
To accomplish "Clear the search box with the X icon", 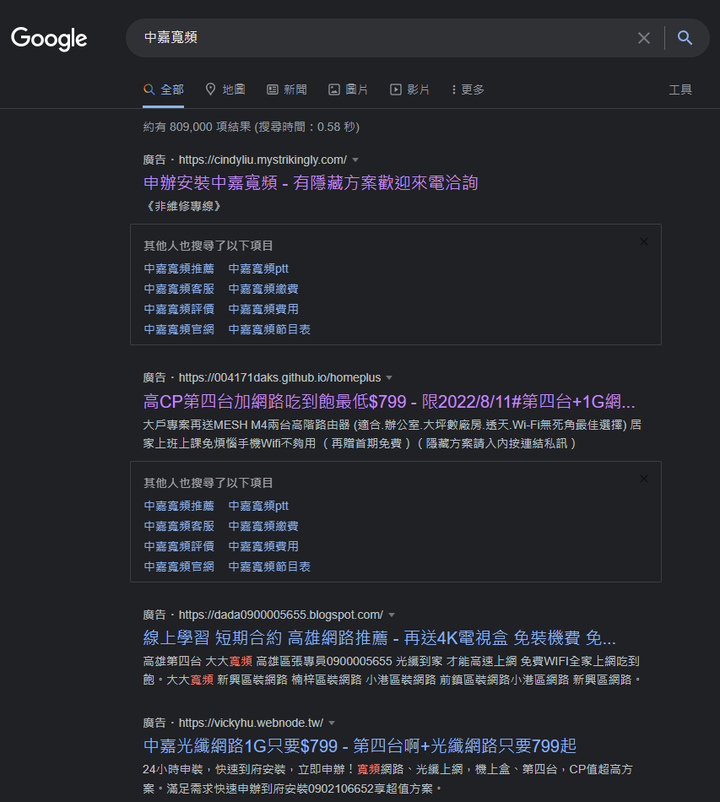I will pos(644,38).
